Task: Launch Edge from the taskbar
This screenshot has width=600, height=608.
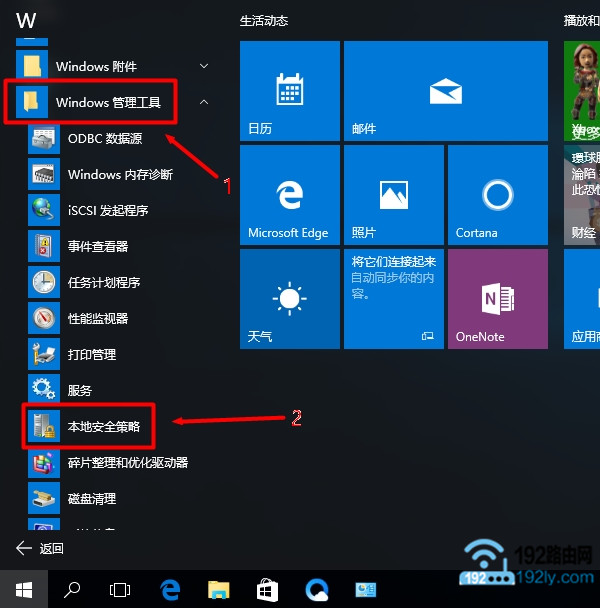Action: click(170, 590)
